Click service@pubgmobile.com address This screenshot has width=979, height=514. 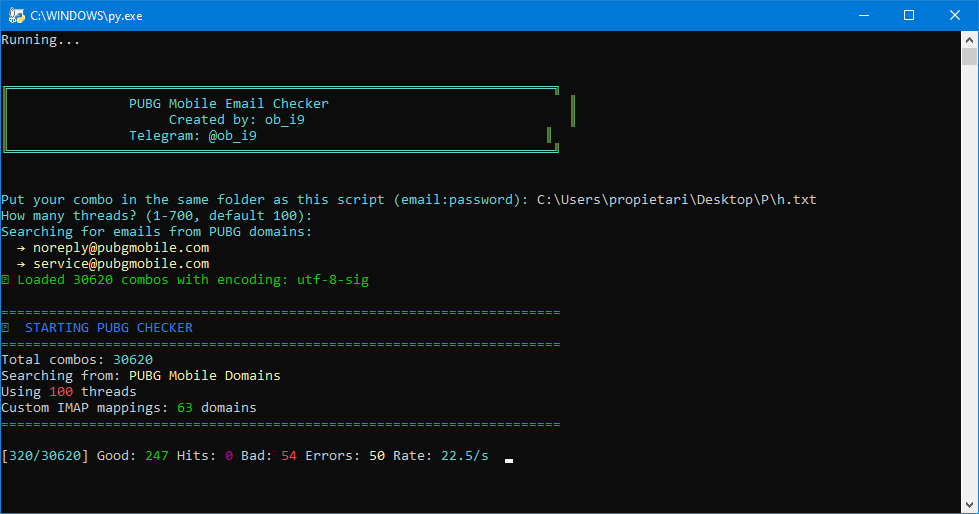(x=121, y=264)
